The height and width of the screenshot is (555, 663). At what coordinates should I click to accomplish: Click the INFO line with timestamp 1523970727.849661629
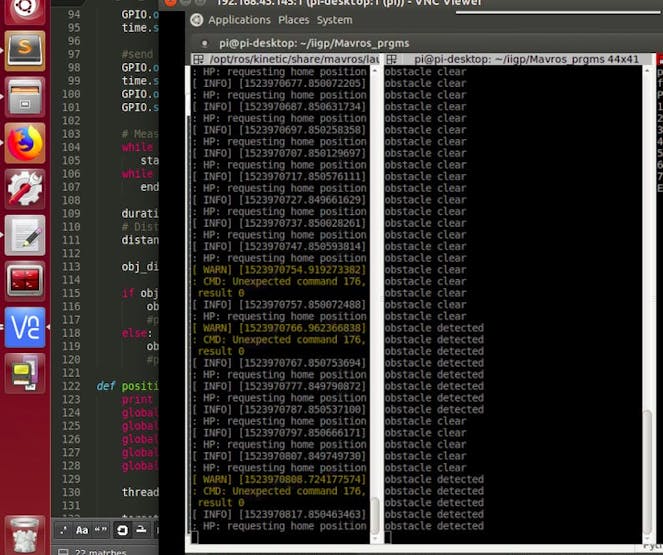click(279, 200)
